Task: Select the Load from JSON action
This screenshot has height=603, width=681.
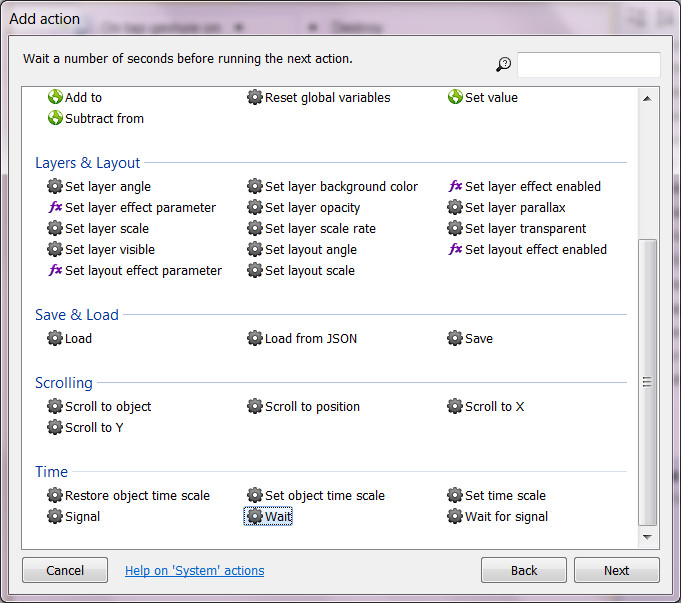Action: [310, 338]
